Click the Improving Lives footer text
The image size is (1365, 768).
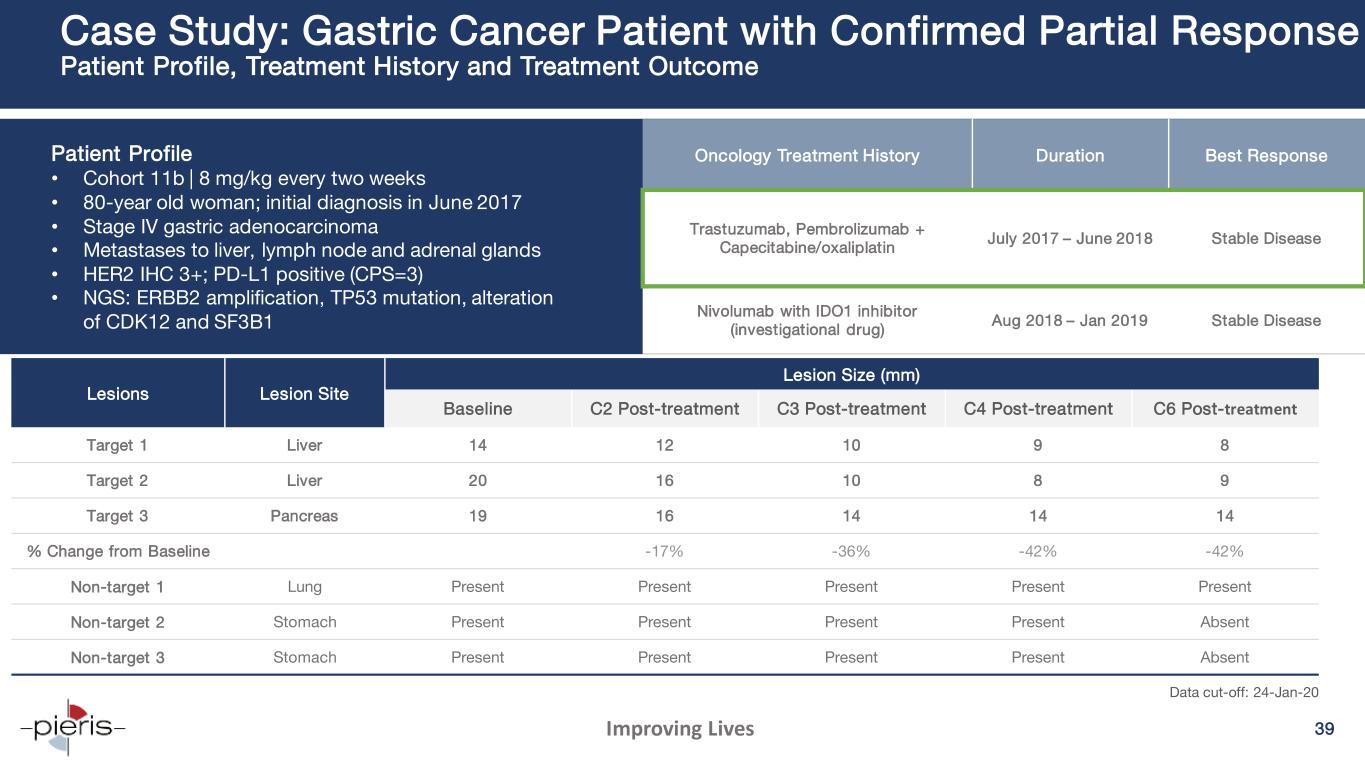[x=680, y=729]
